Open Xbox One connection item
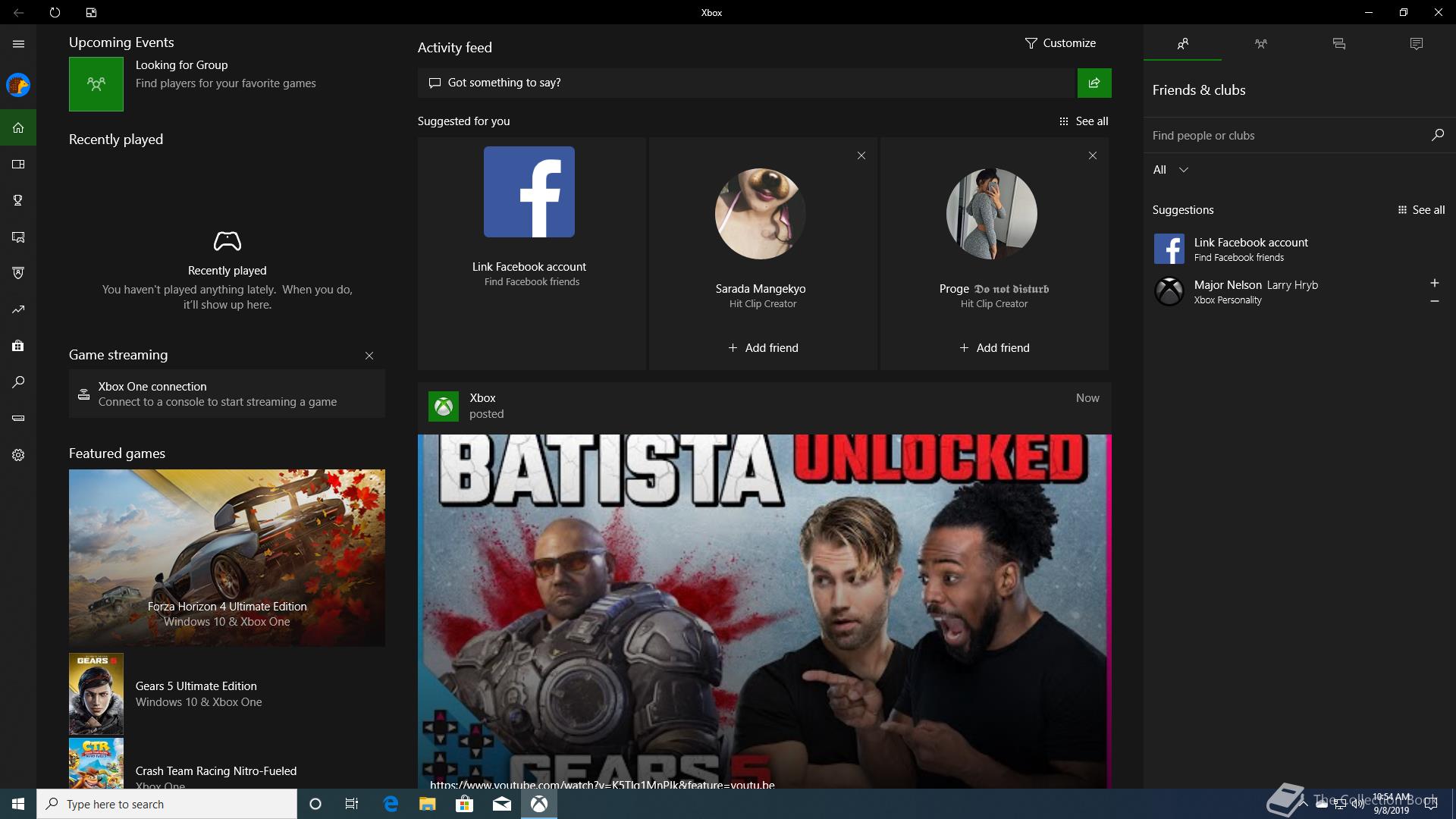 pos(227,394)
